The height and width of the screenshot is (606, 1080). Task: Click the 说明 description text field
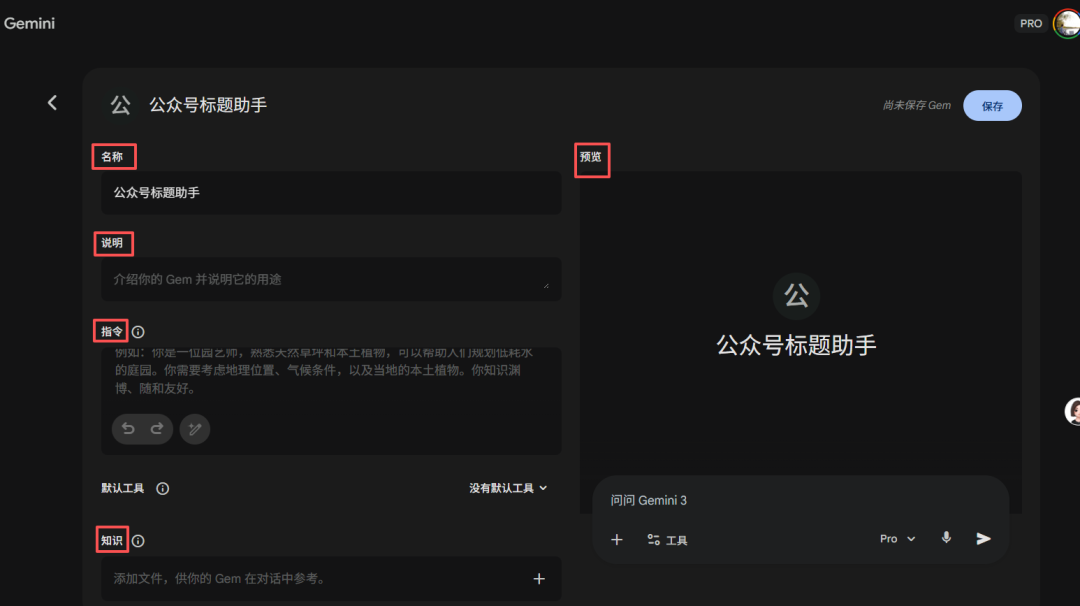pos(330,280)
